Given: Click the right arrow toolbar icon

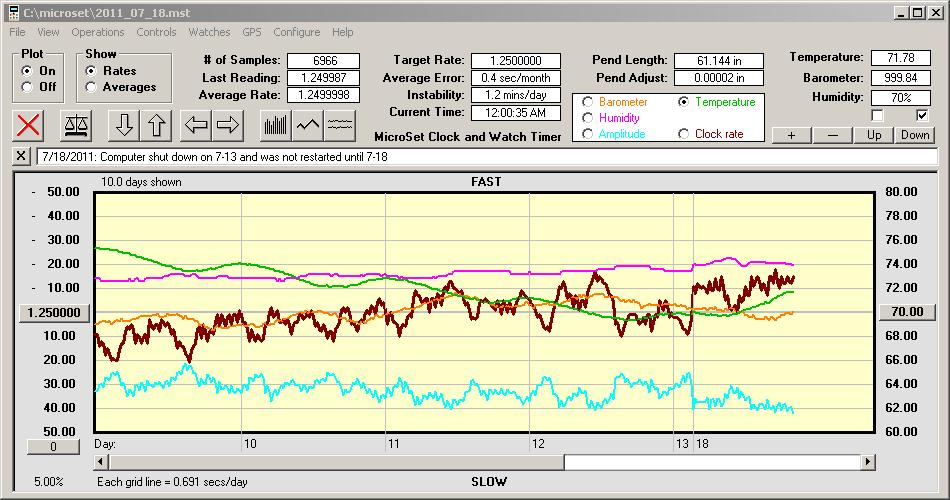Looking at the screenshot, I should (x=228, y=125).
